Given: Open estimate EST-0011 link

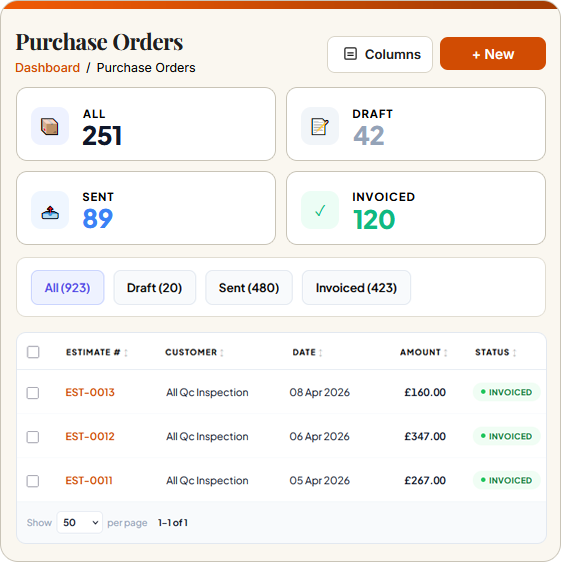Looking at the screenshot, I should (89, 481).
